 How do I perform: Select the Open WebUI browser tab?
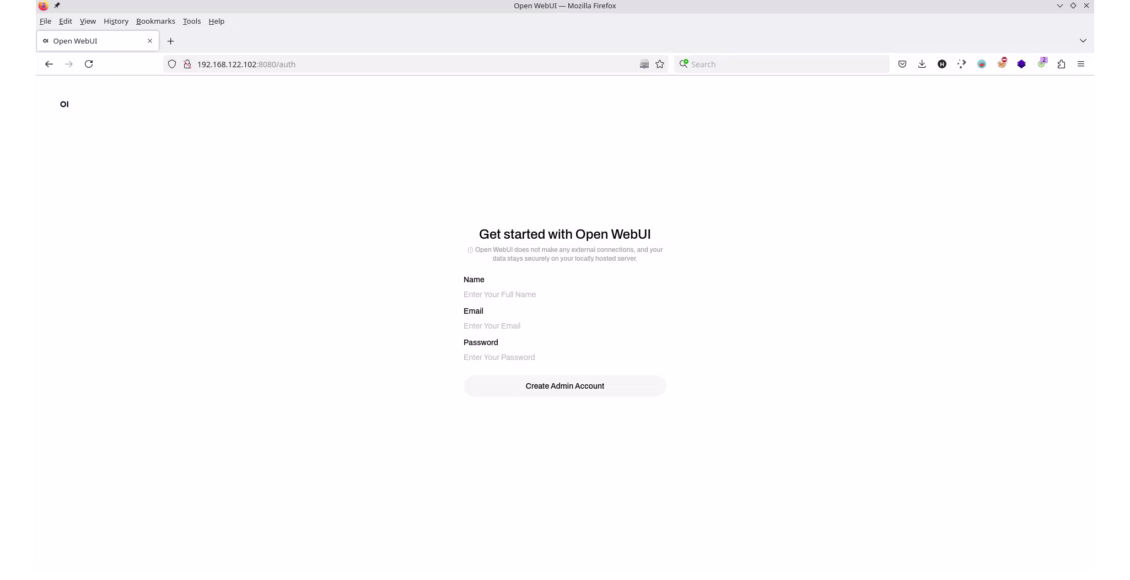(x=90, y=41)
